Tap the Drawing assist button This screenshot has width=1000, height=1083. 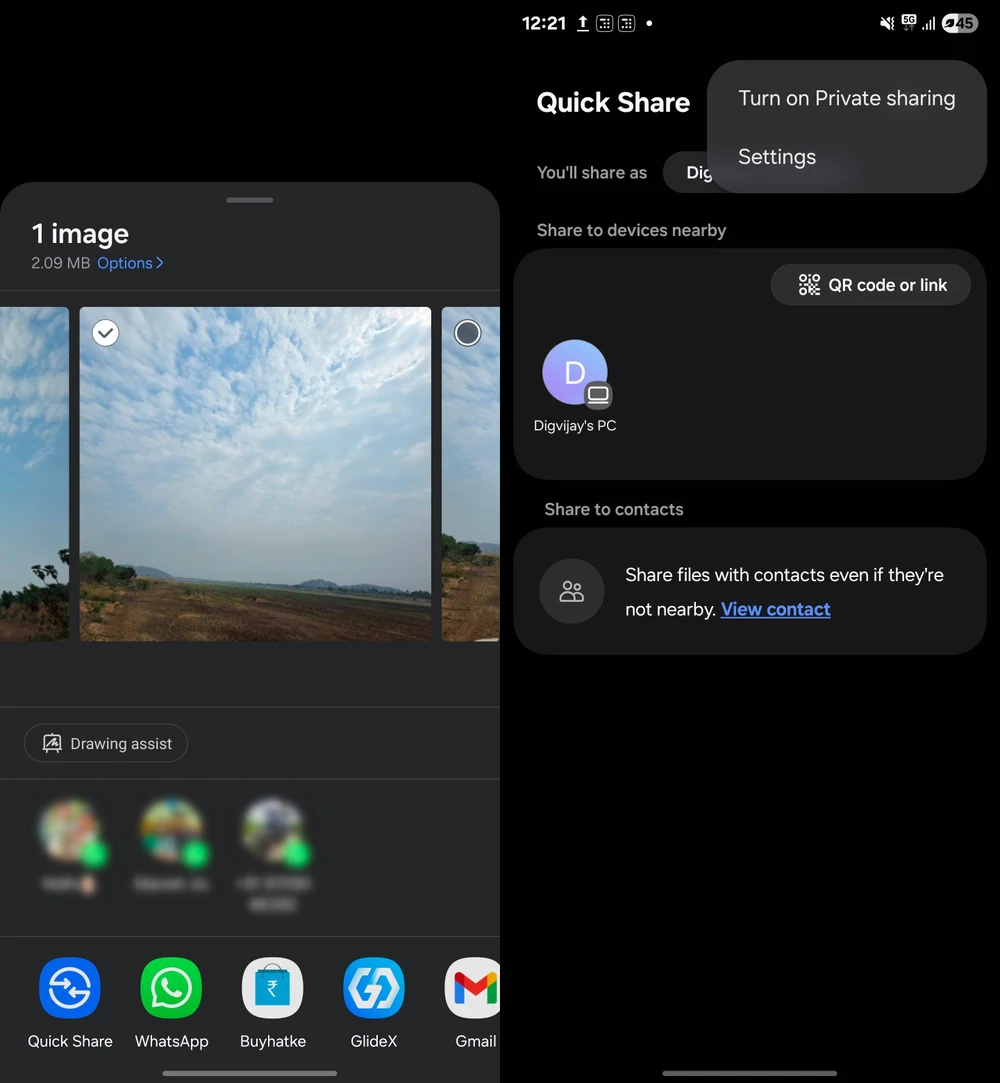tap(106, 744)
